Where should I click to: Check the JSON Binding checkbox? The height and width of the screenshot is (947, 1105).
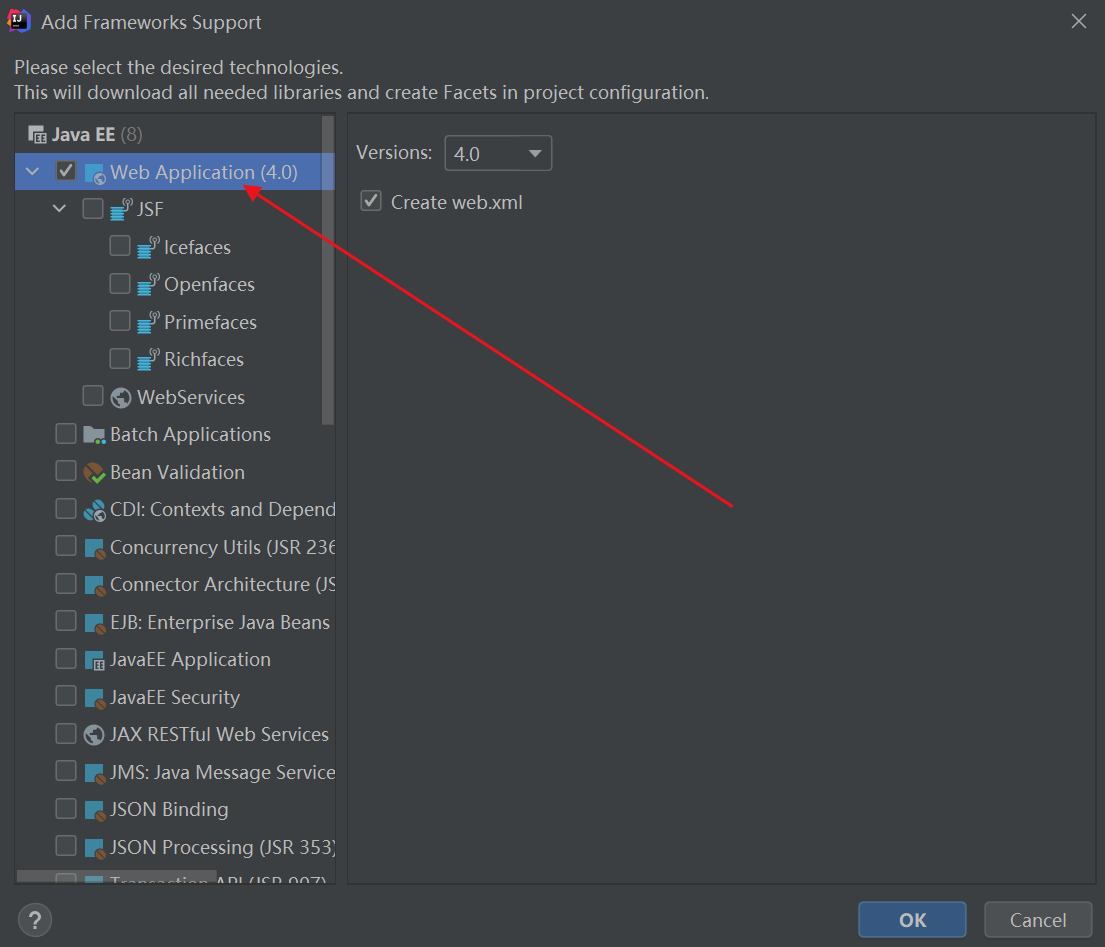tap(66, 808)
